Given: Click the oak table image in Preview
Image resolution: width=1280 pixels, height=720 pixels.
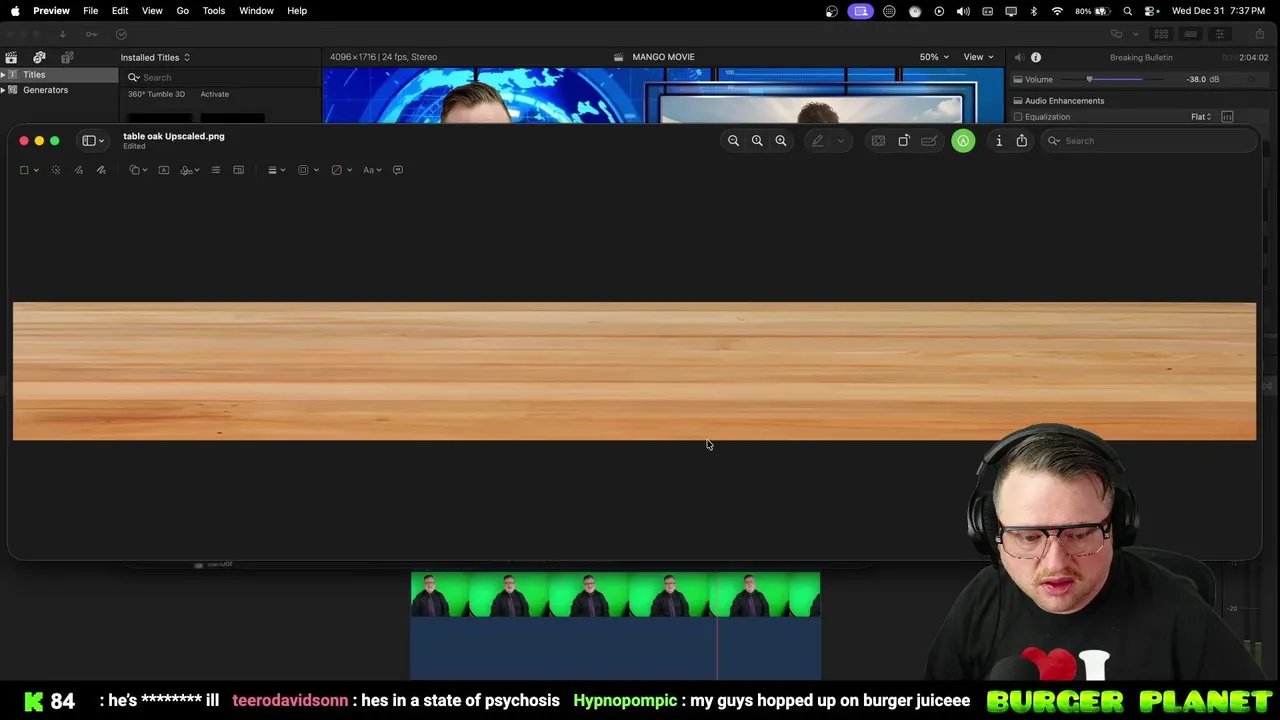Looking at the screenshot, I should click(x=634, y=371).
